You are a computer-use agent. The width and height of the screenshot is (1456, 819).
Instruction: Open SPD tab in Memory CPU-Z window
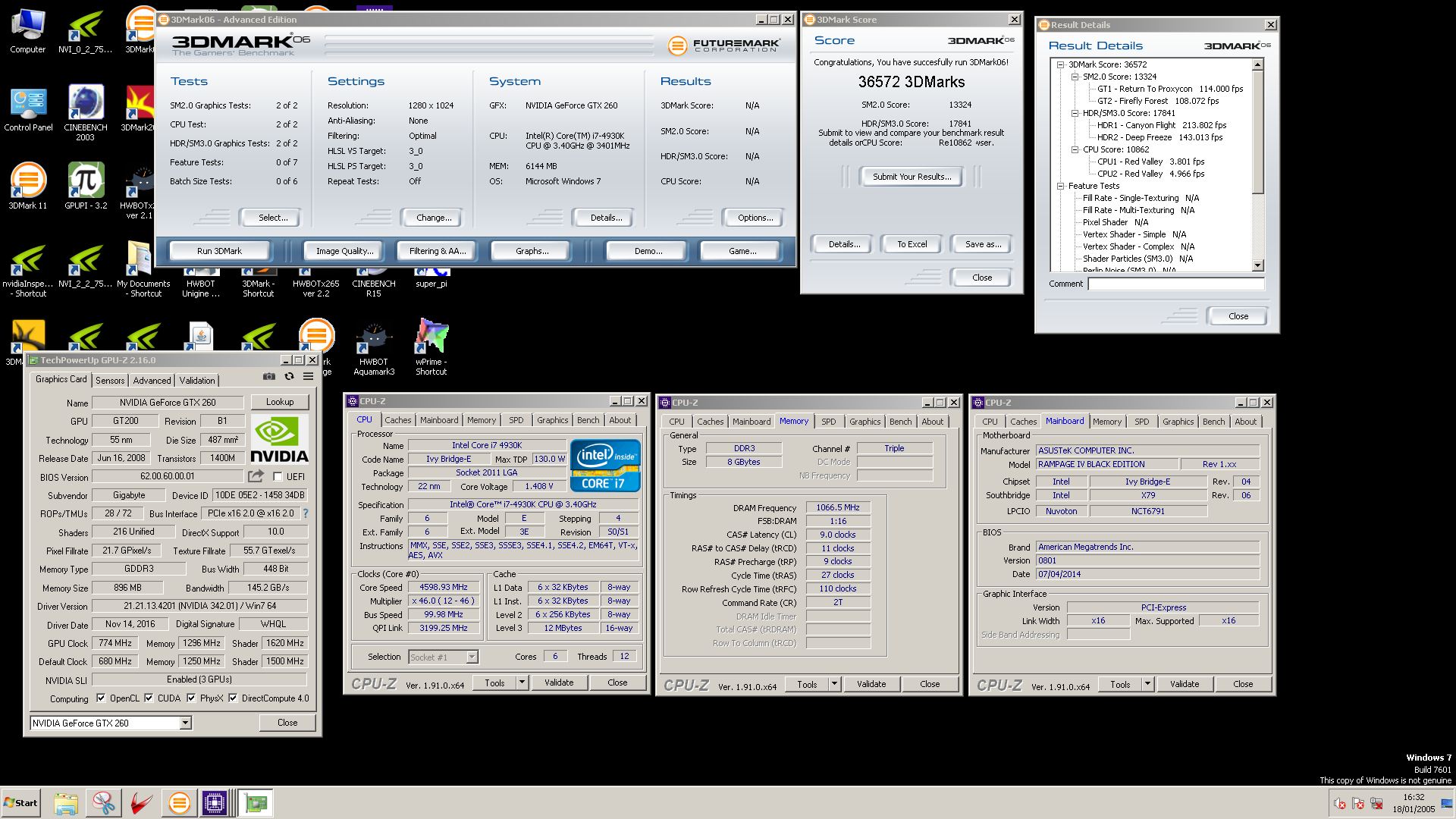[829, 422]
